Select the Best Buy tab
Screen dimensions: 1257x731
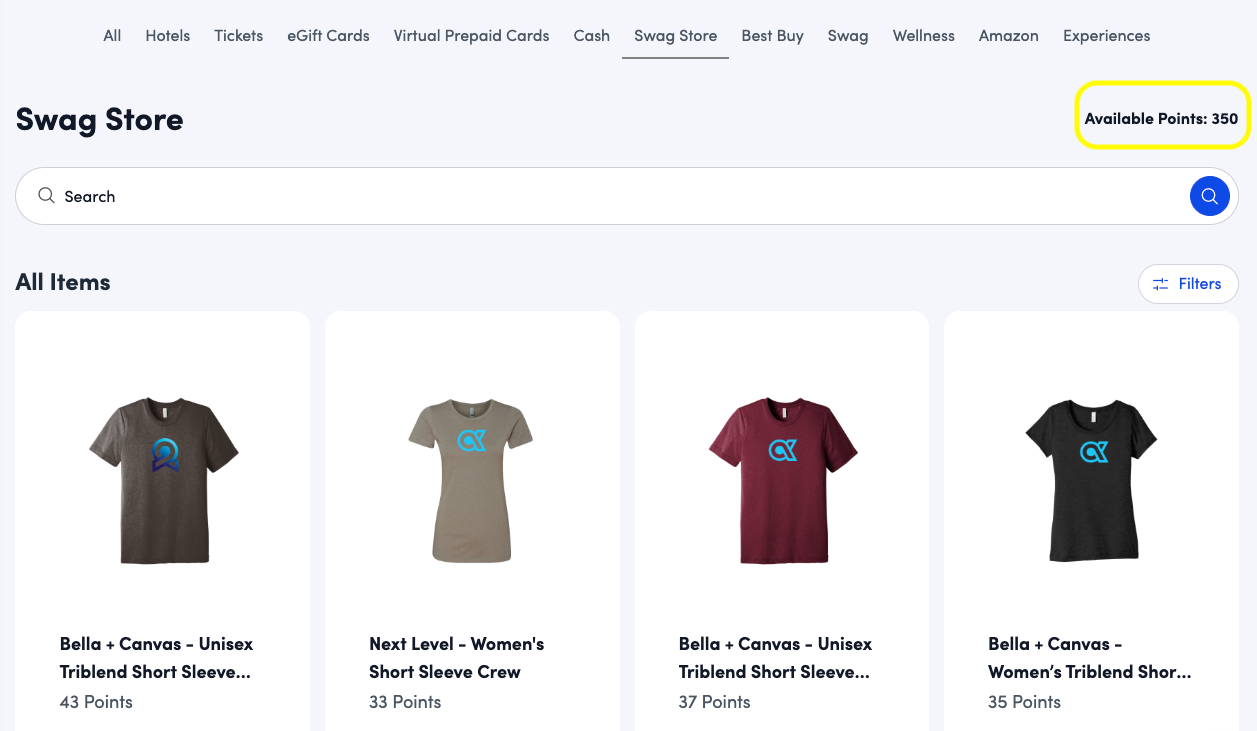(772, 36)
